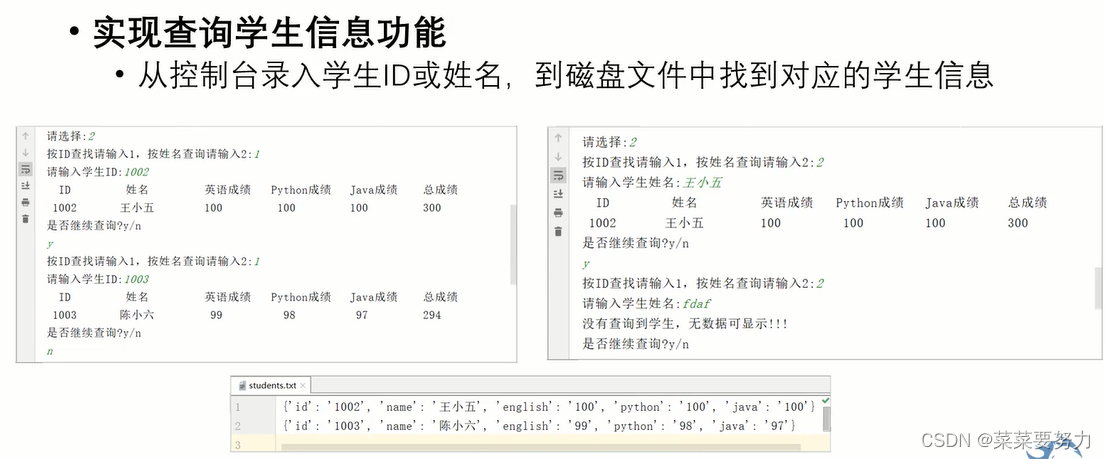Screen dimensions: 1105x459
Task: Click '陈小六' name in left console
Action: 137,315
